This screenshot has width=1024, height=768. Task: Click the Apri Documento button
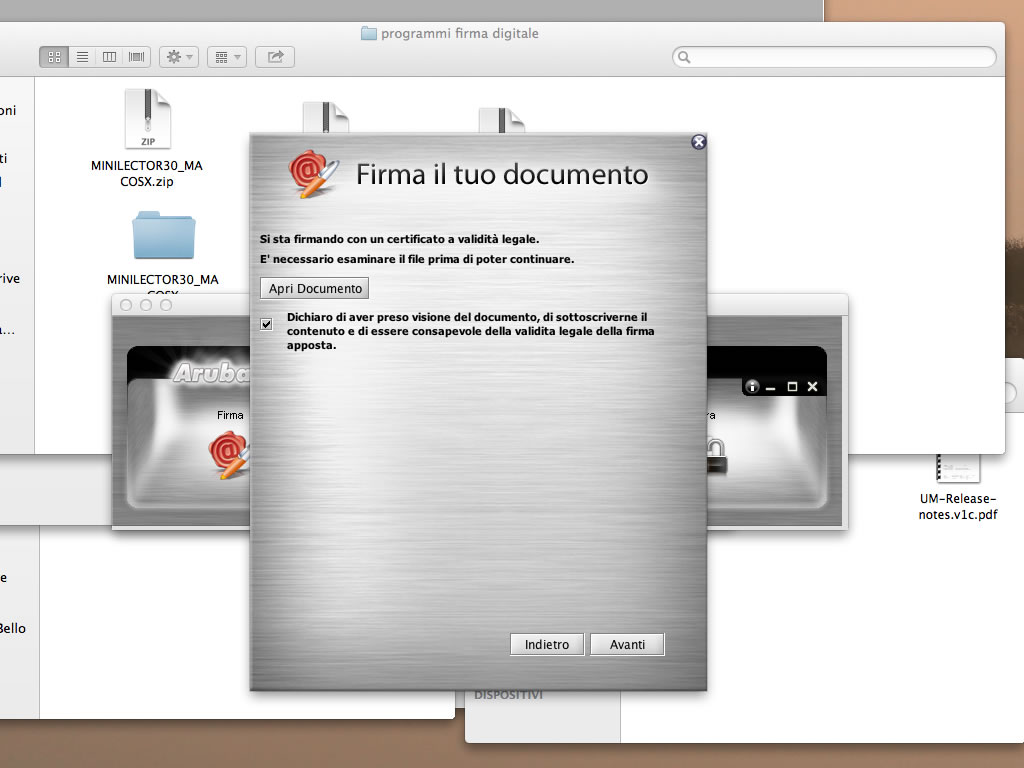[x=315, y=288]
